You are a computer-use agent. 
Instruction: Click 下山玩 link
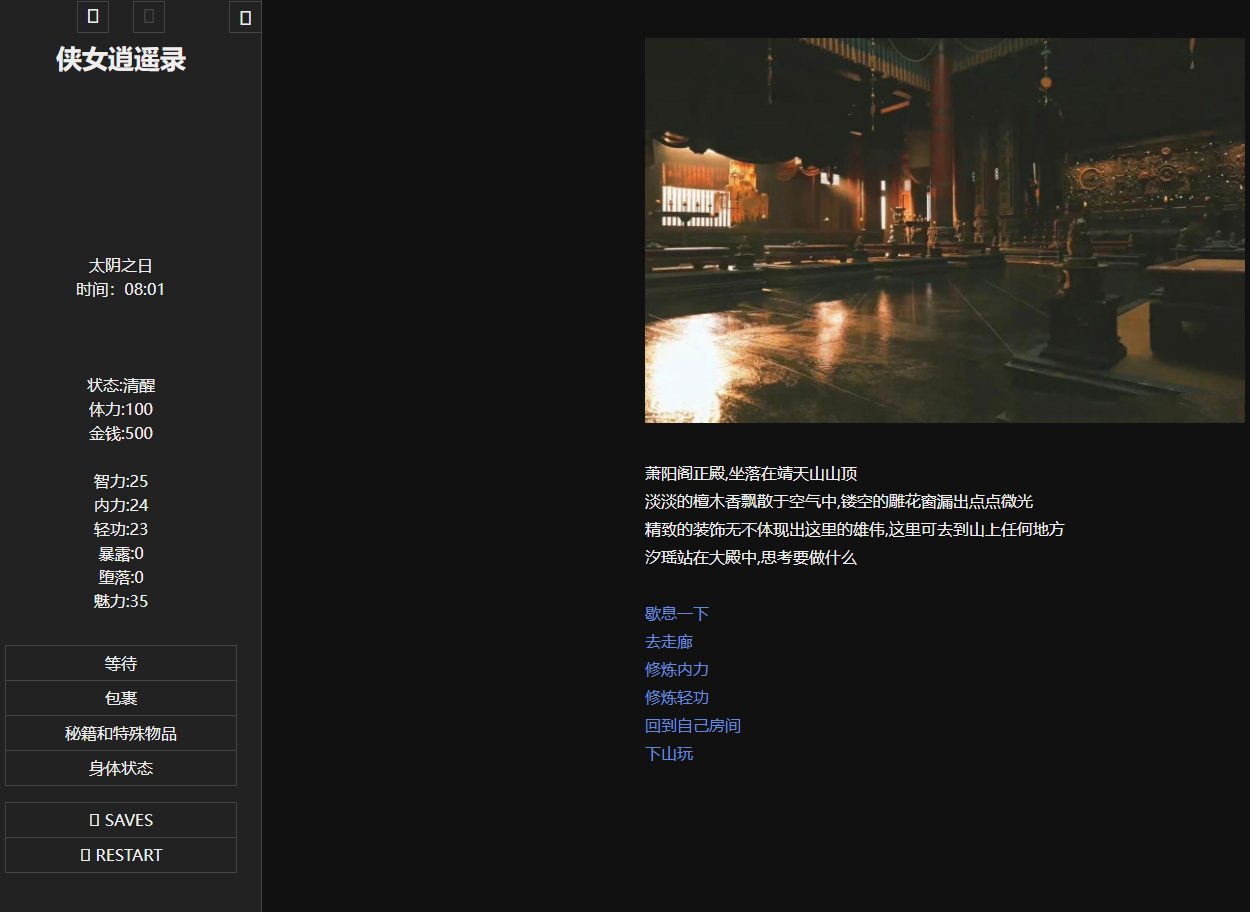[669, 753]
